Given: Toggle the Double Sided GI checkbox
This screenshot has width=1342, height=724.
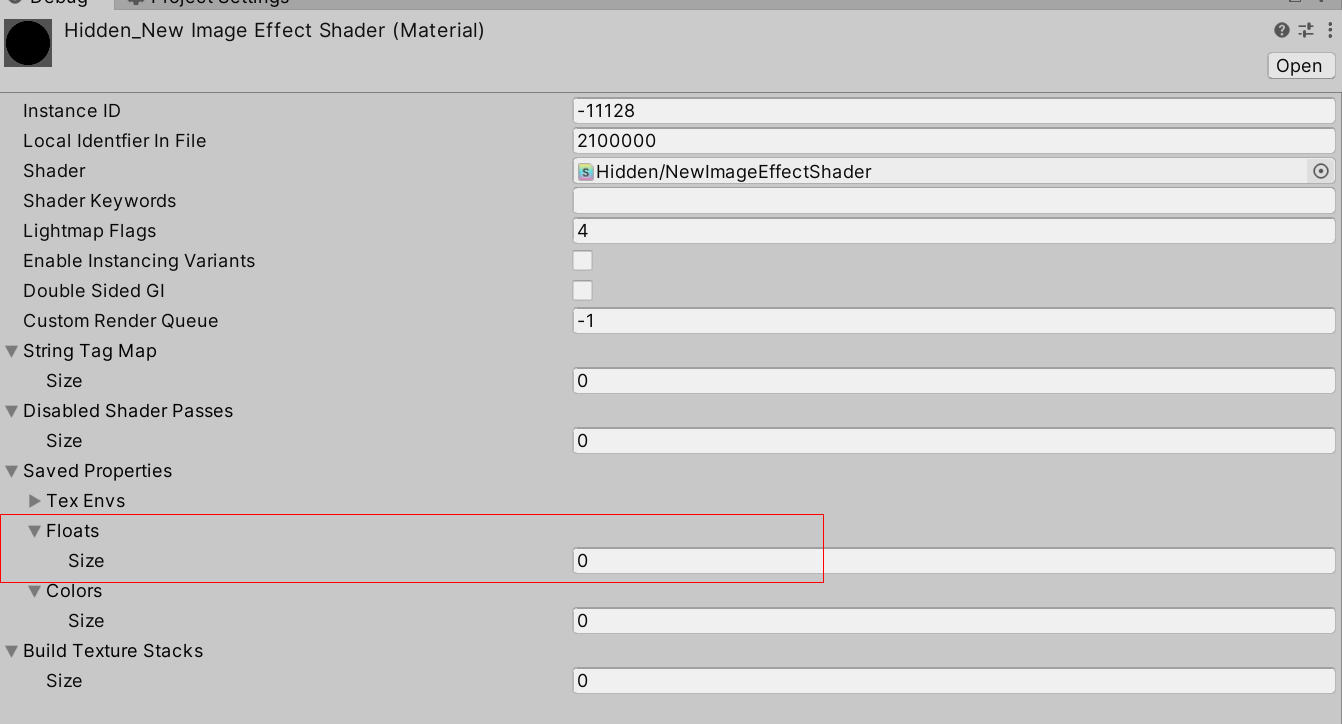Looking at the screenshot, I should click(x=582, y=290).
